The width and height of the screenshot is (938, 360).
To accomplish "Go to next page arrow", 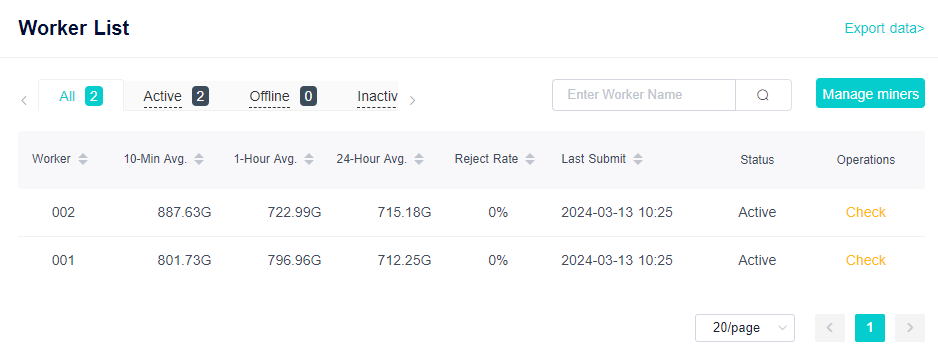I will coord(910,328).
